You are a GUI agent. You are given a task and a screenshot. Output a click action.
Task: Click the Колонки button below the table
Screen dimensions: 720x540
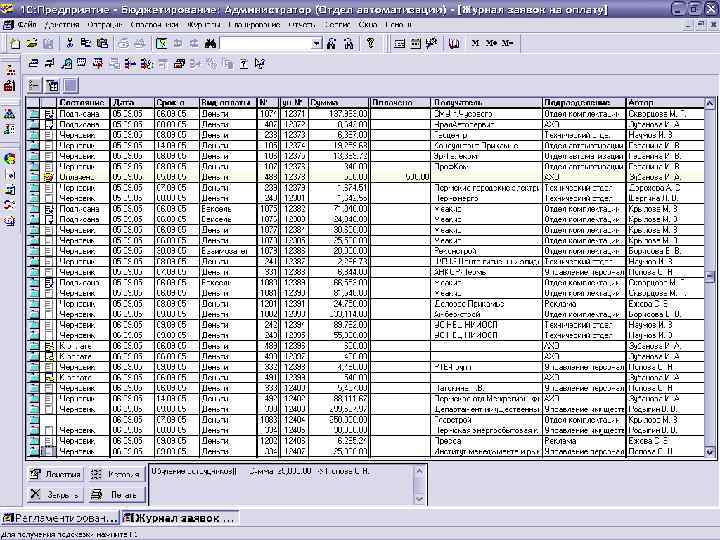point(116,474)
